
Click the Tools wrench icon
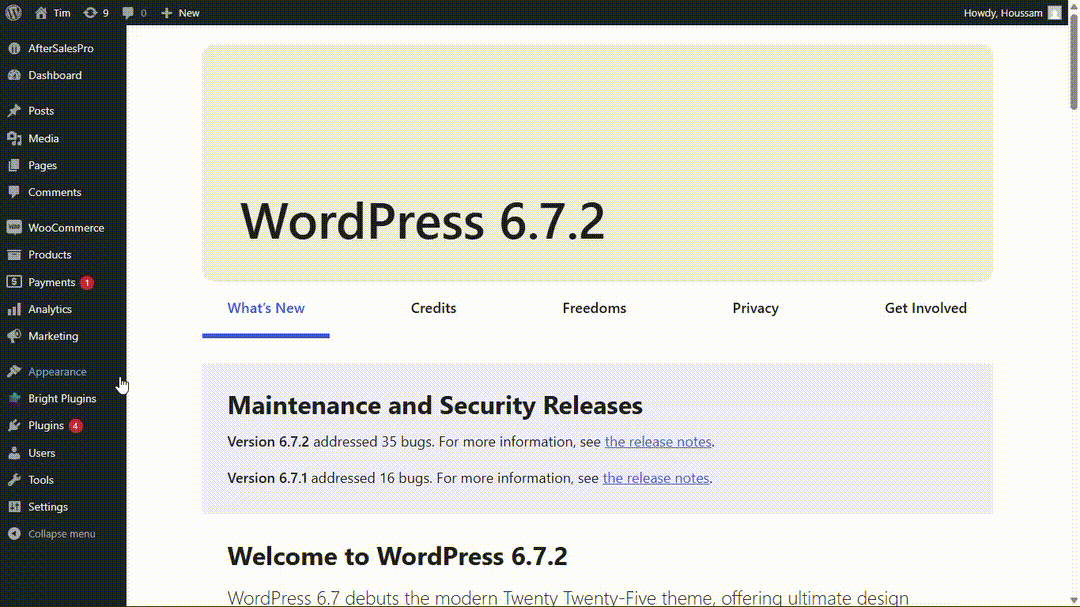pyautogui.click(x=14, y=480)
